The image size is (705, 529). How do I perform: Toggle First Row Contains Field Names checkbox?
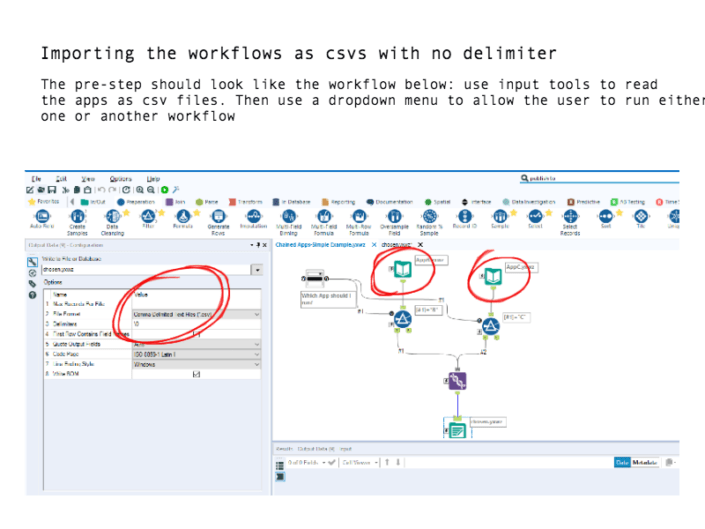tap(195, 334)
